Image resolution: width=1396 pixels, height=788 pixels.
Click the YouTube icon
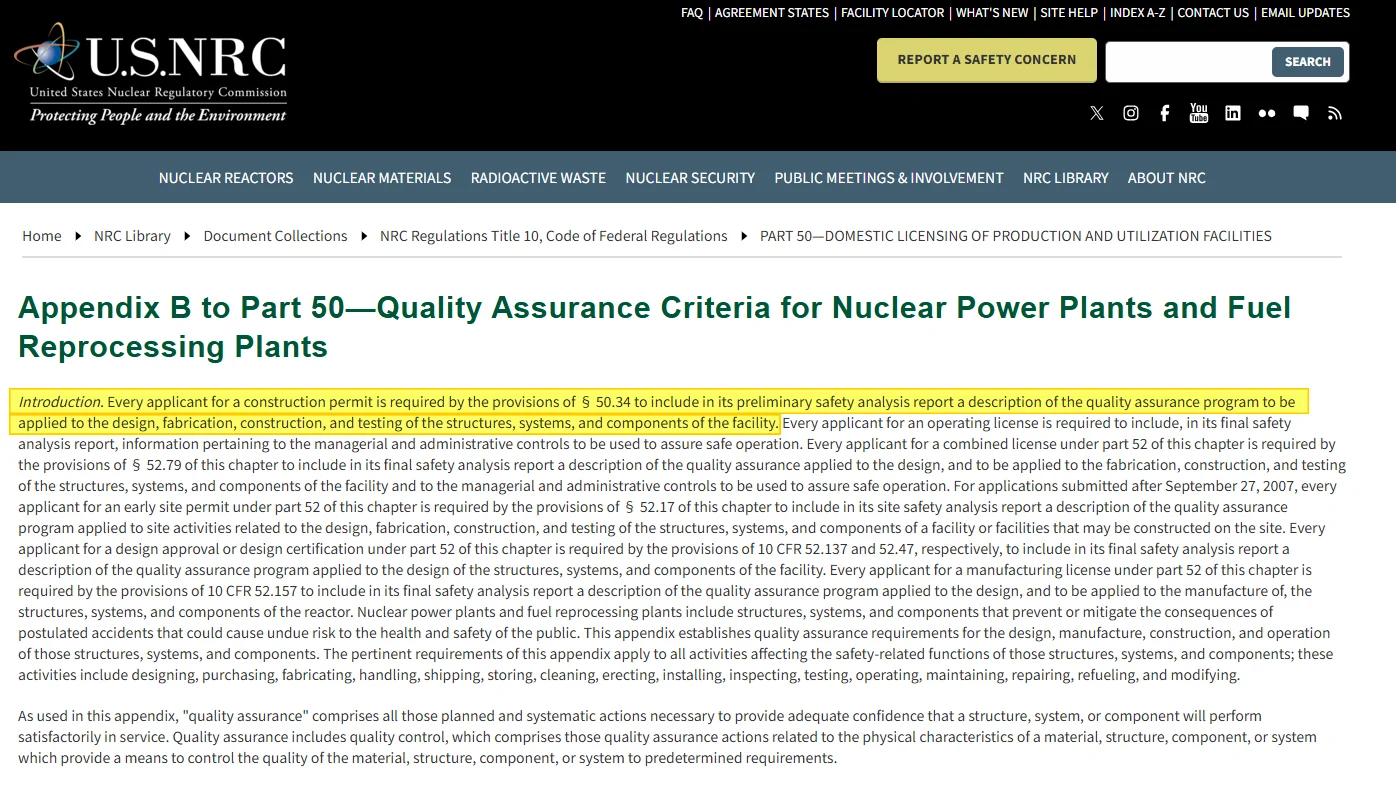point(1199,113)
